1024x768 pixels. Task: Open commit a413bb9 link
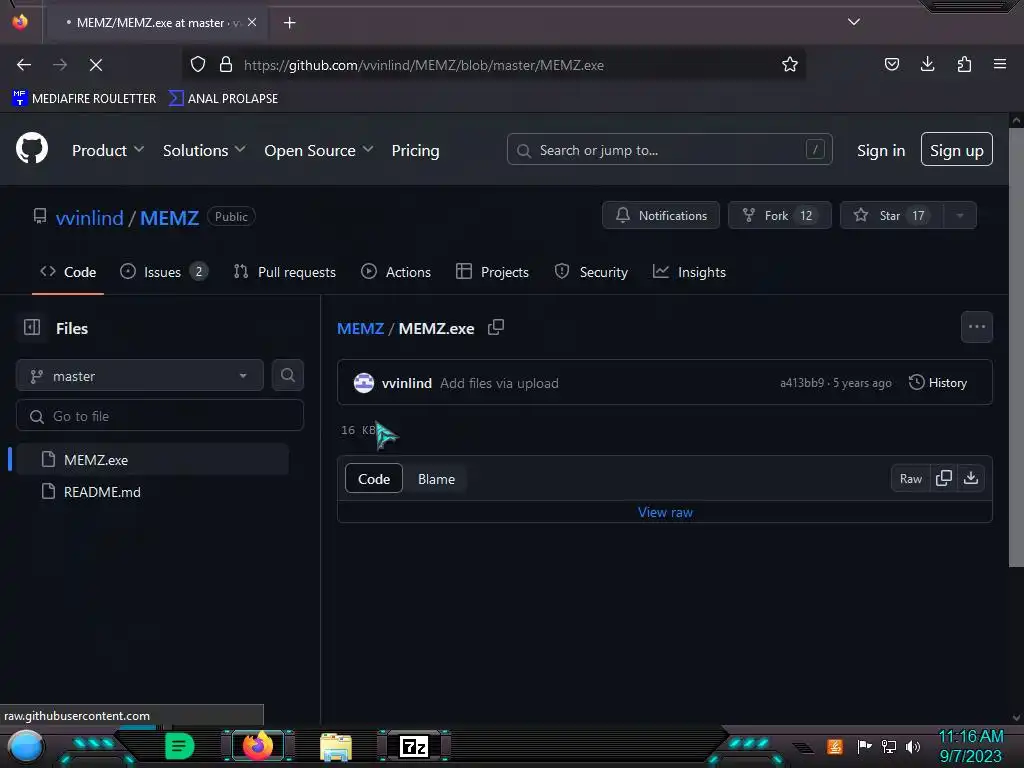point(801,383)
